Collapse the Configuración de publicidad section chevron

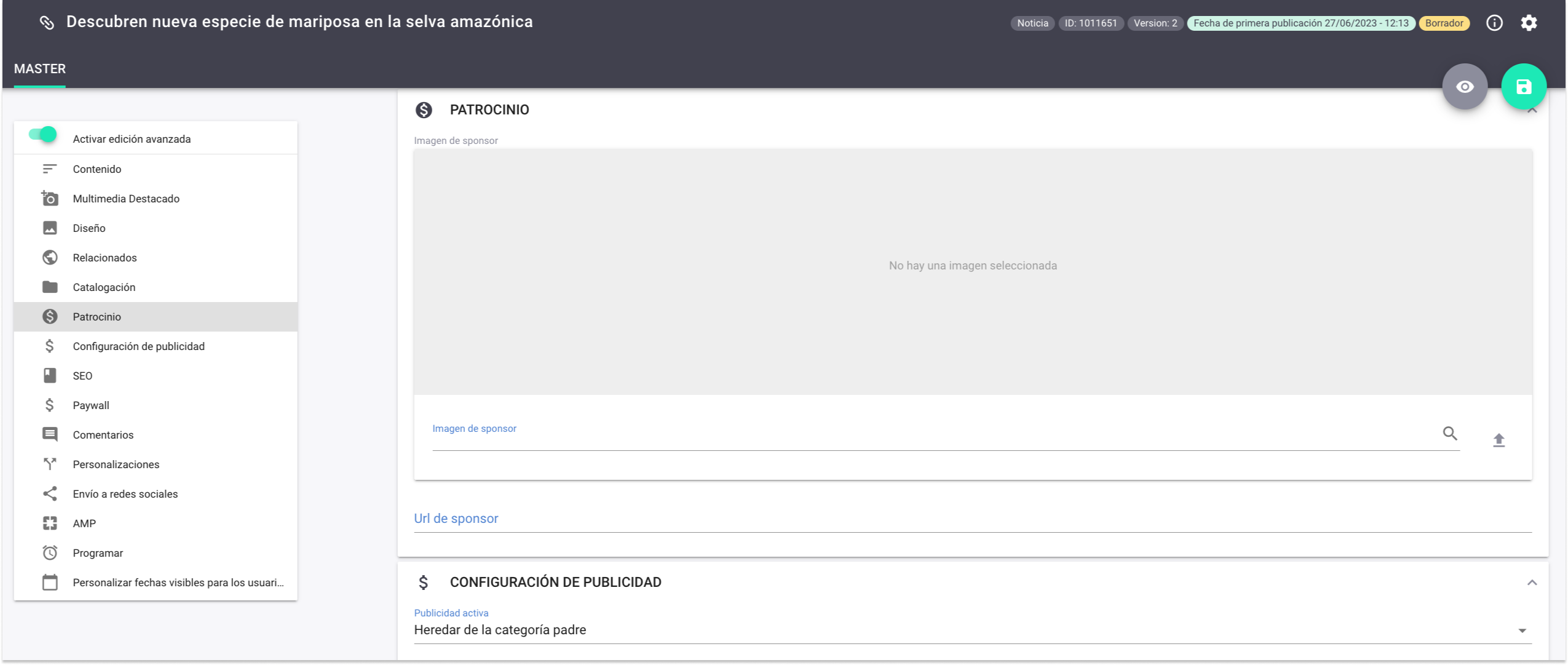1532,582
